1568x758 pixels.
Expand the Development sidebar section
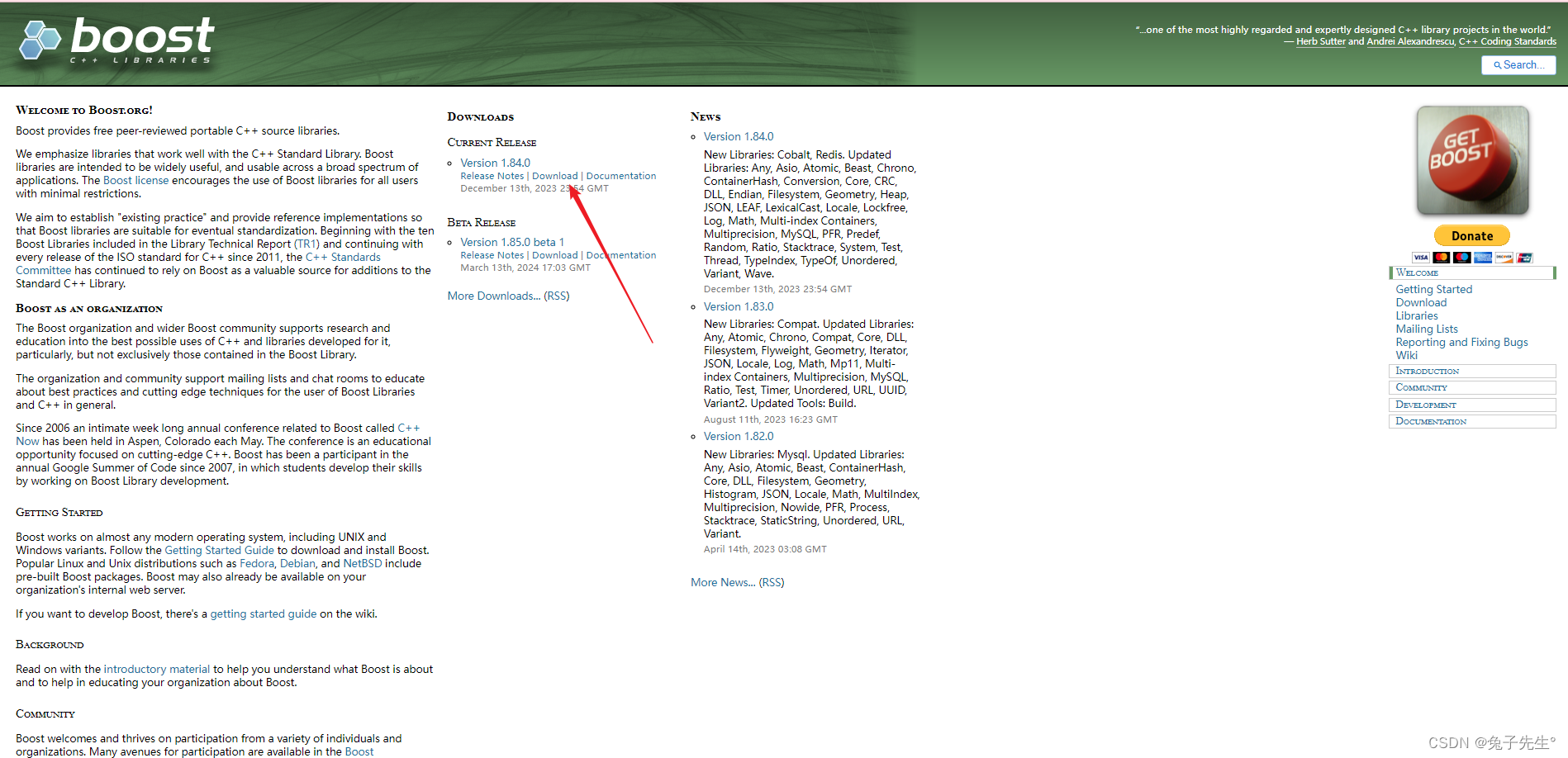tap(1472, 405)
